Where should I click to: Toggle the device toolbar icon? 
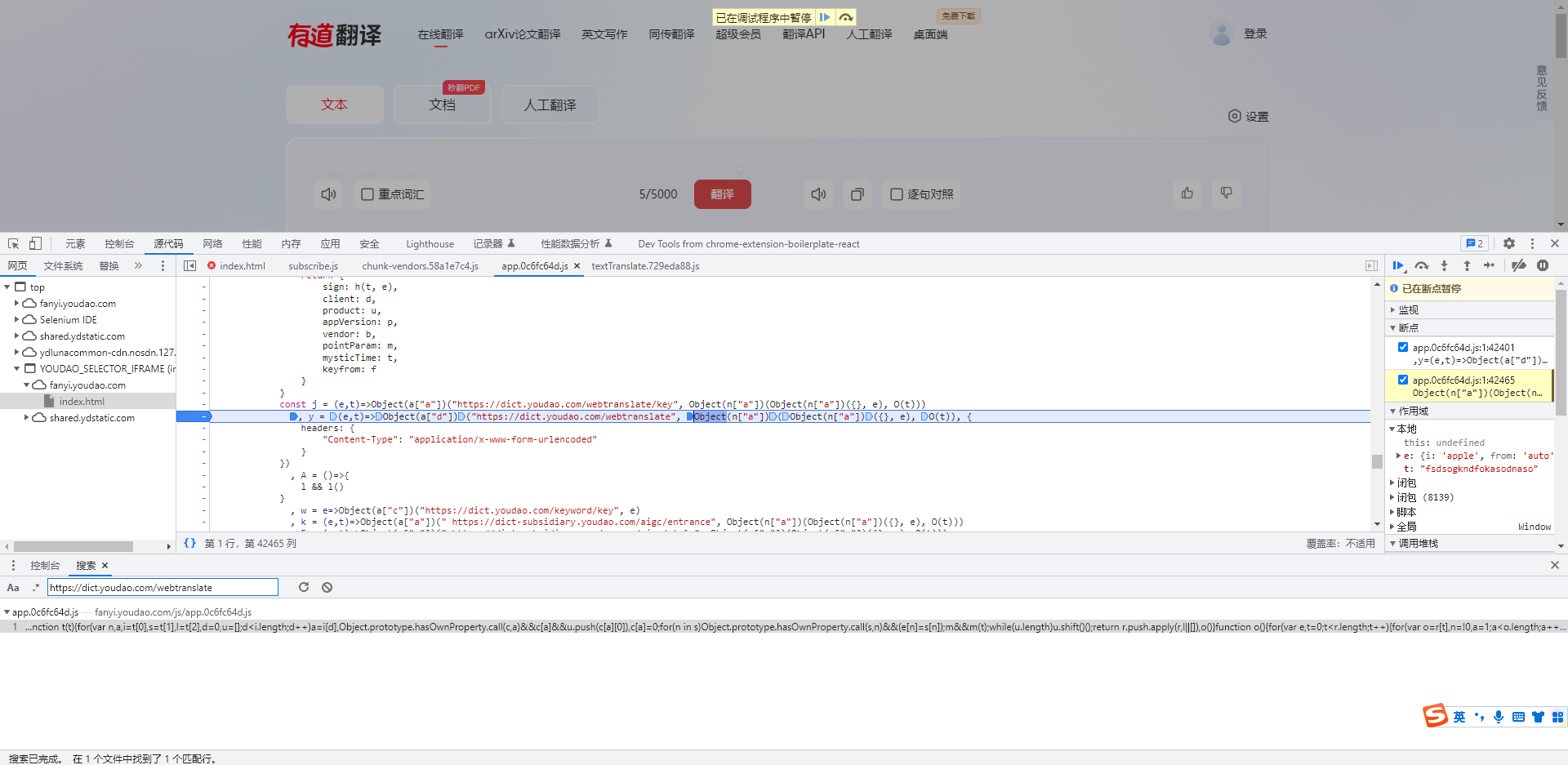(x=35, y=243)
